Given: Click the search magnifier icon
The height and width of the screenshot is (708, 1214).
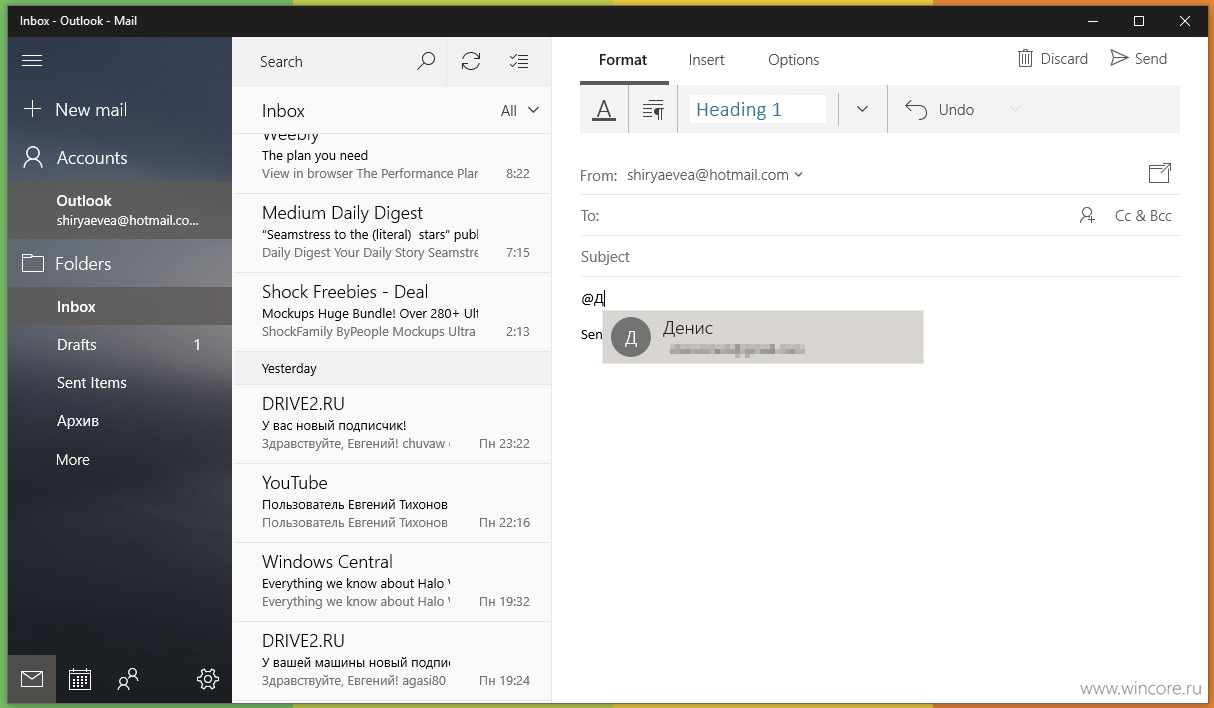Looking at the screenshot, I should point(426,61).
